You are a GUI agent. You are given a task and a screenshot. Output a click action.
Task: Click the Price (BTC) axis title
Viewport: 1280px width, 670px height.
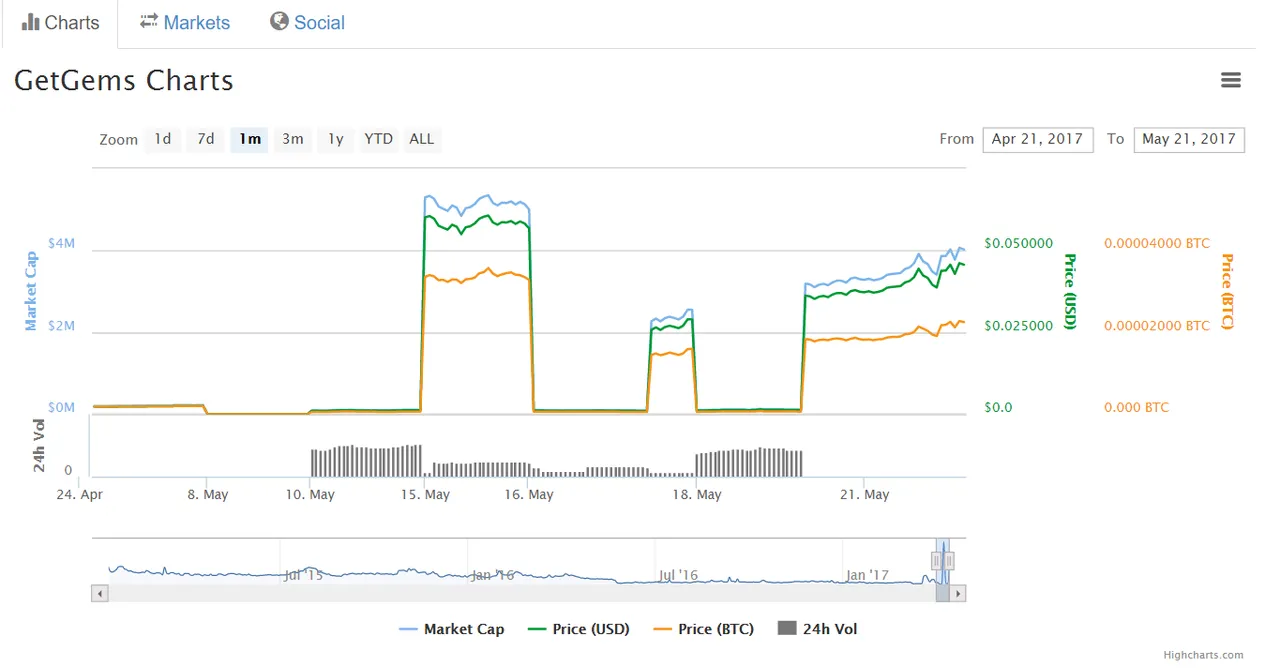click(1227, 291)
